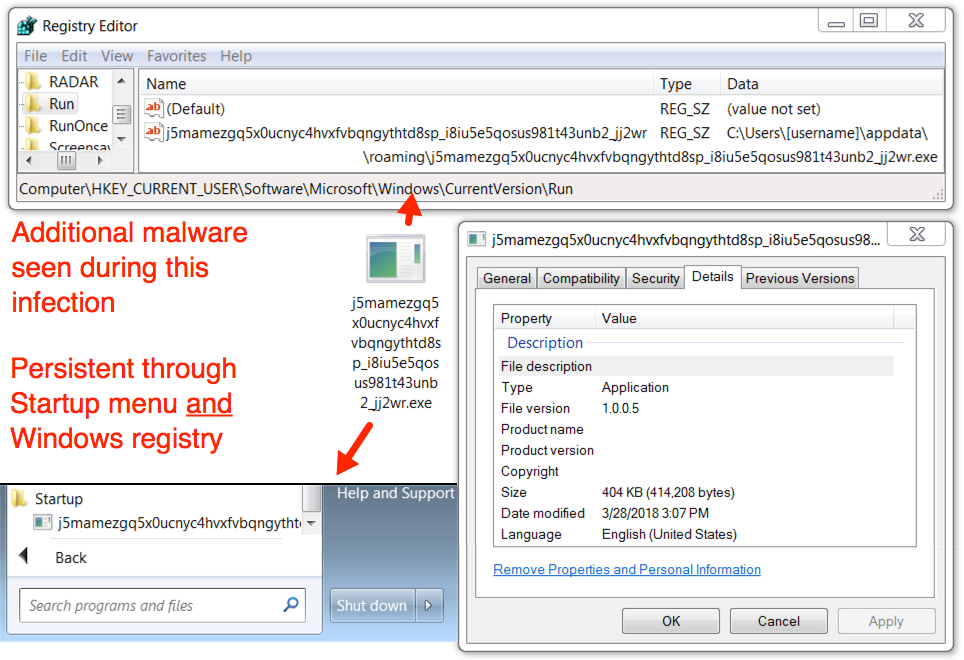Viewport: 964px width, 660px height.
Task: Click the registry tree scroll up arrow
Action: [x=121, y=81]
